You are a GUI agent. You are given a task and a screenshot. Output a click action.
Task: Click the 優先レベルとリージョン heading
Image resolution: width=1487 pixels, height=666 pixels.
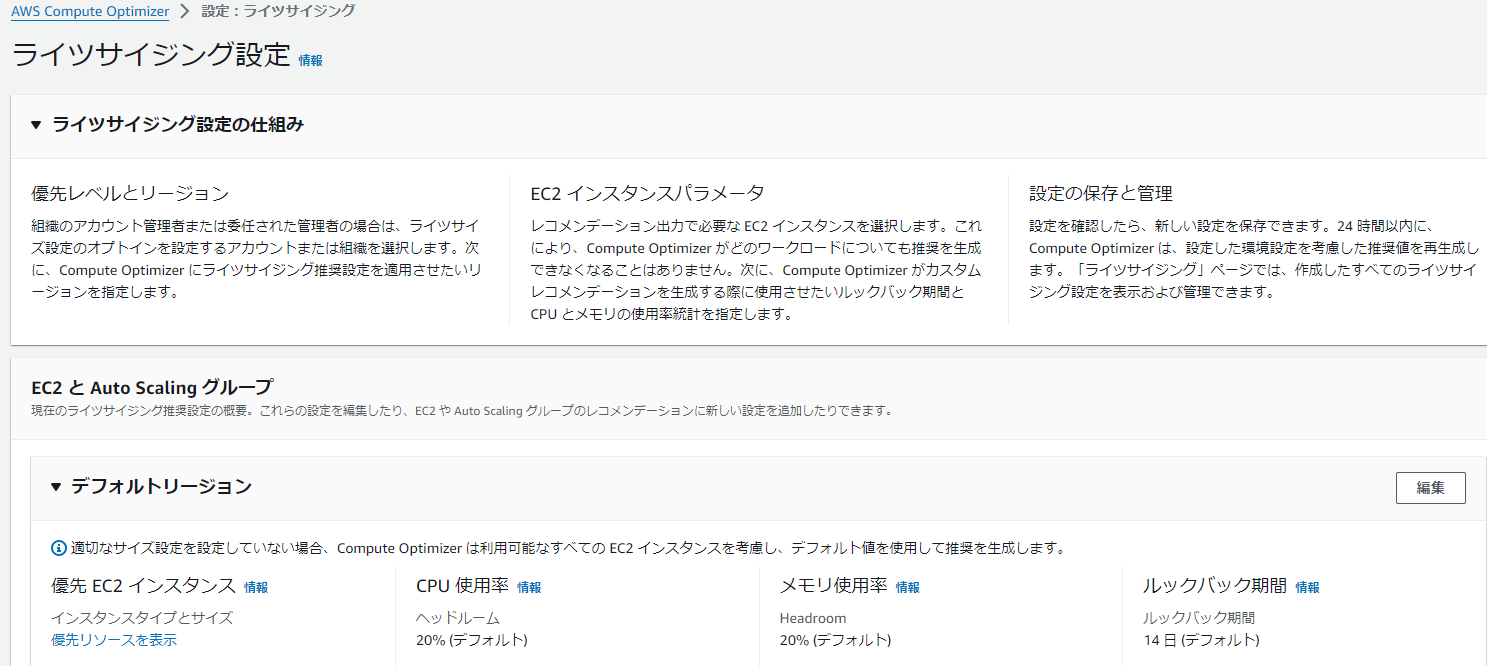tap(130, 193)
